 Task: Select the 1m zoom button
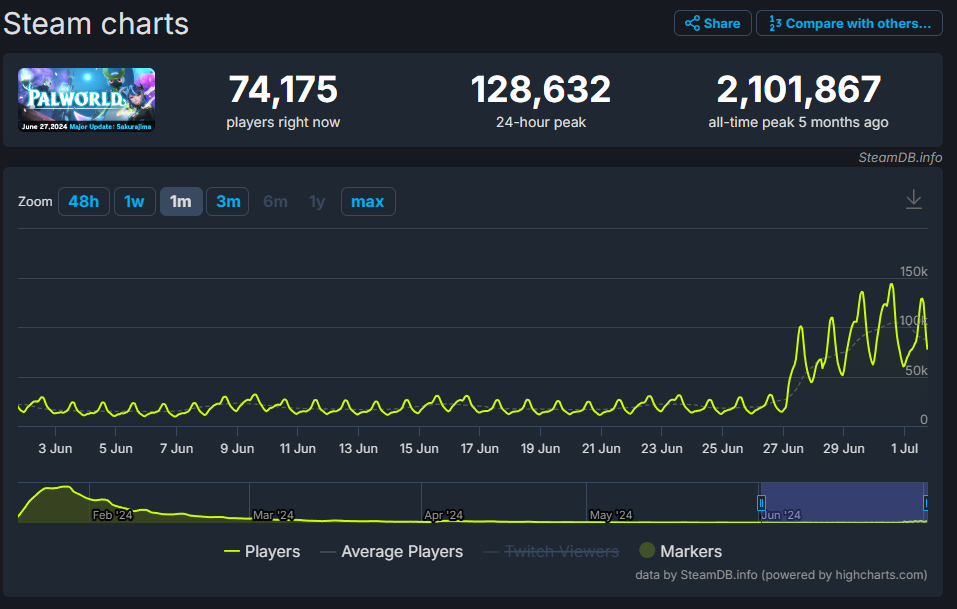coord(181,202)
